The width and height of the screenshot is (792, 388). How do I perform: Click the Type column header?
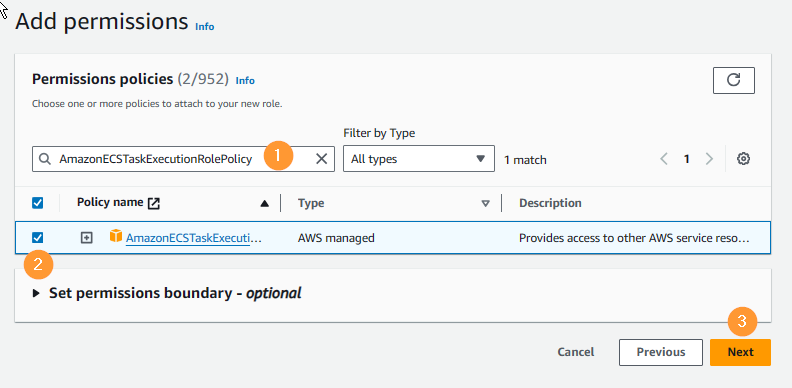311,203
